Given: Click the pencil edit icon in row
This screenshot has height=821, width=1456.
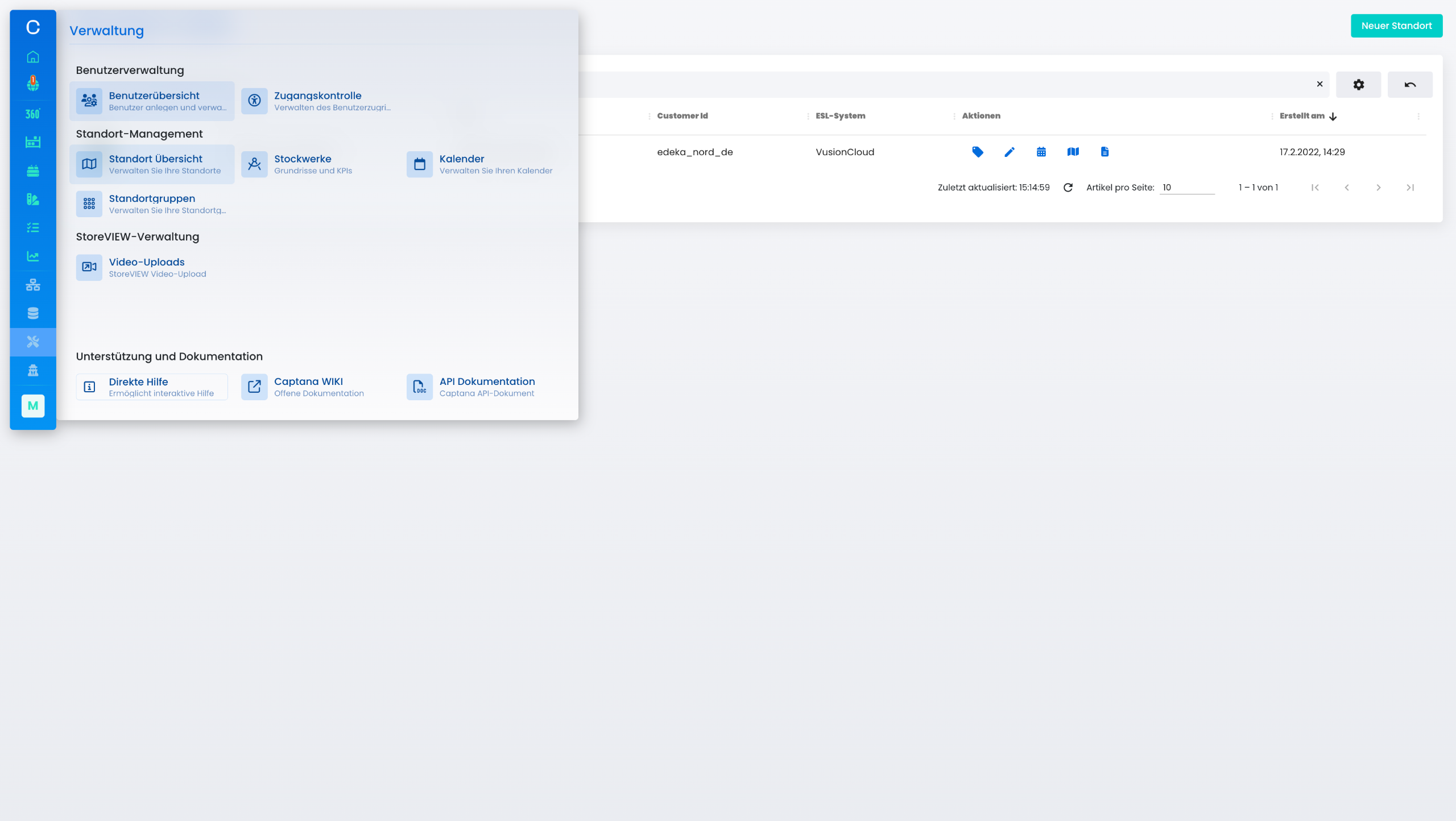Looking at the screenshot, I should [1010, 152].
